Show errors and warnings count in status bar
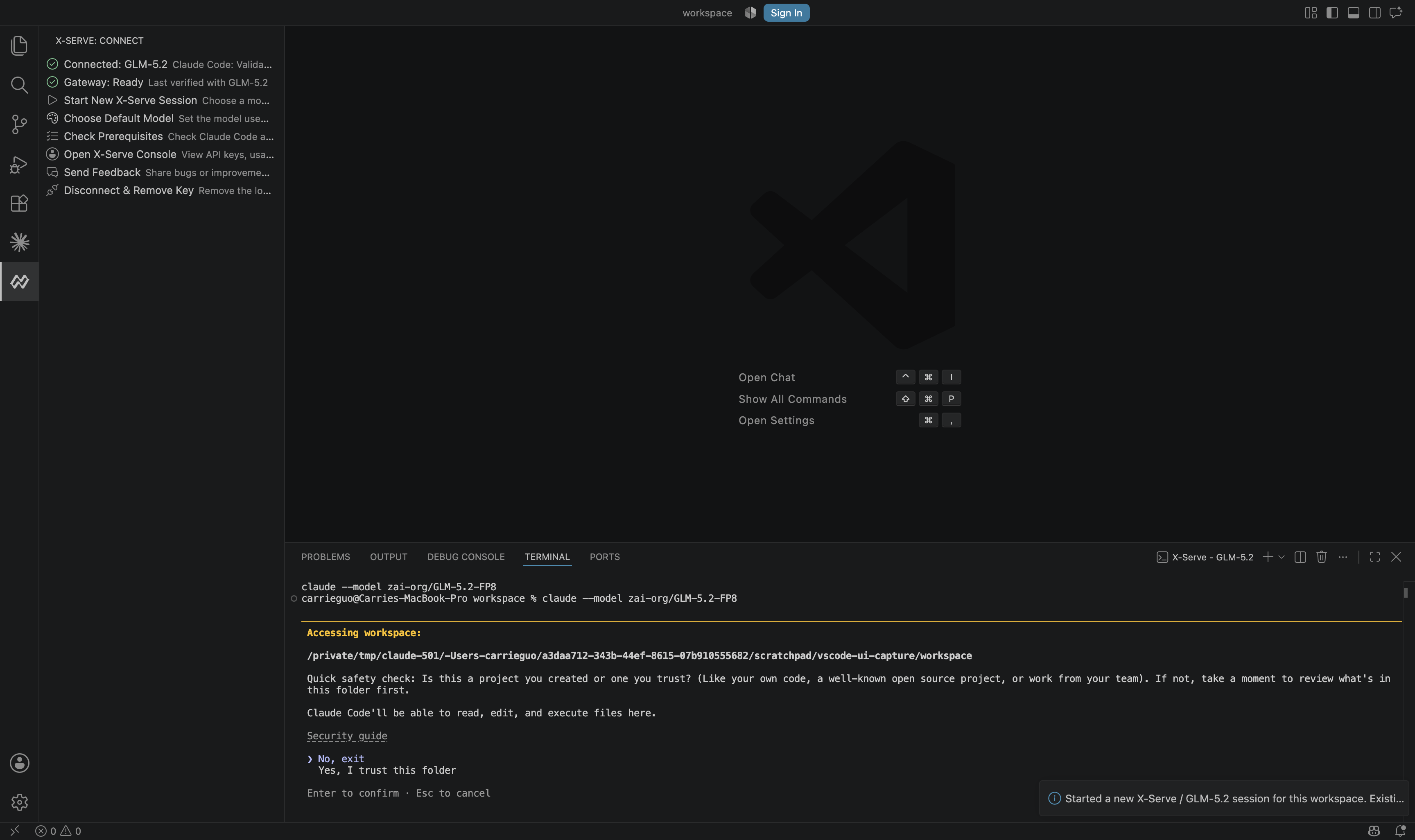The image size is (1415, 840). [58, 831]
